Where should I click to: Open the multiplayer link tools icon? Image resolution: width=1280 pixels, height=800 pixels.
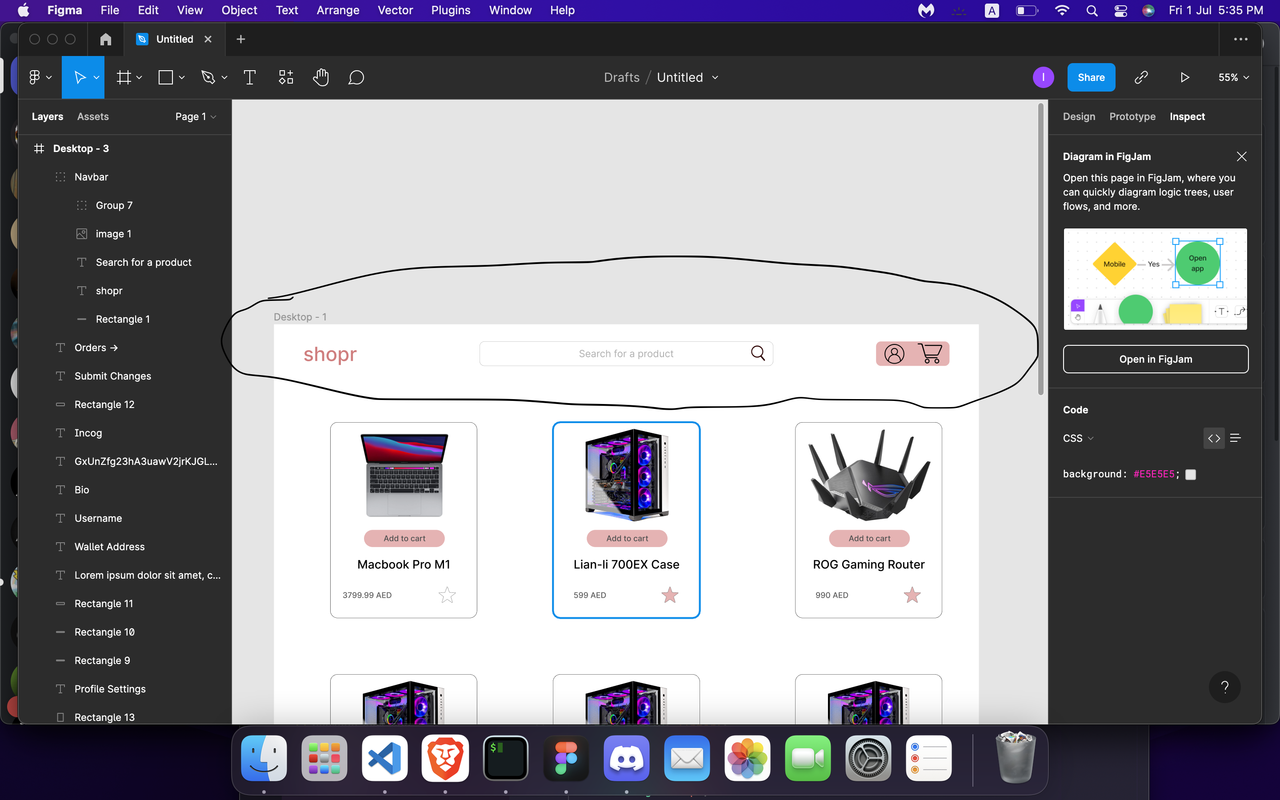click(1141, 77)
